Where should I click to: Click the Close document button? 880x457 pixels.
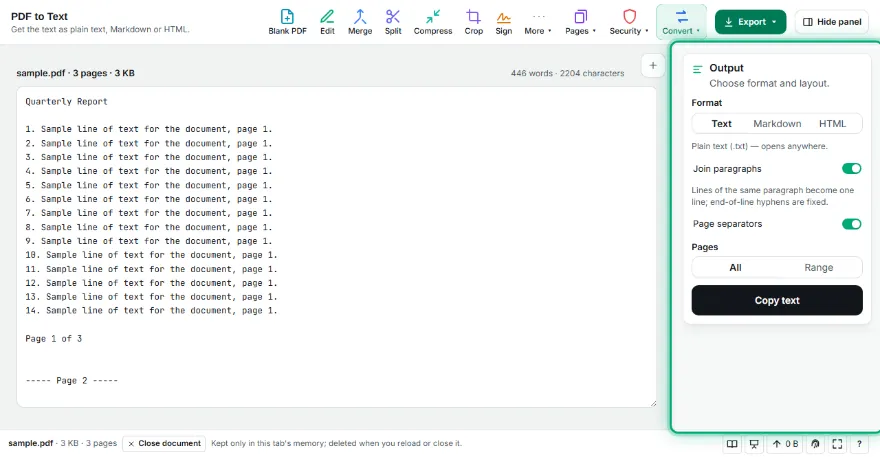coord(164,444)
